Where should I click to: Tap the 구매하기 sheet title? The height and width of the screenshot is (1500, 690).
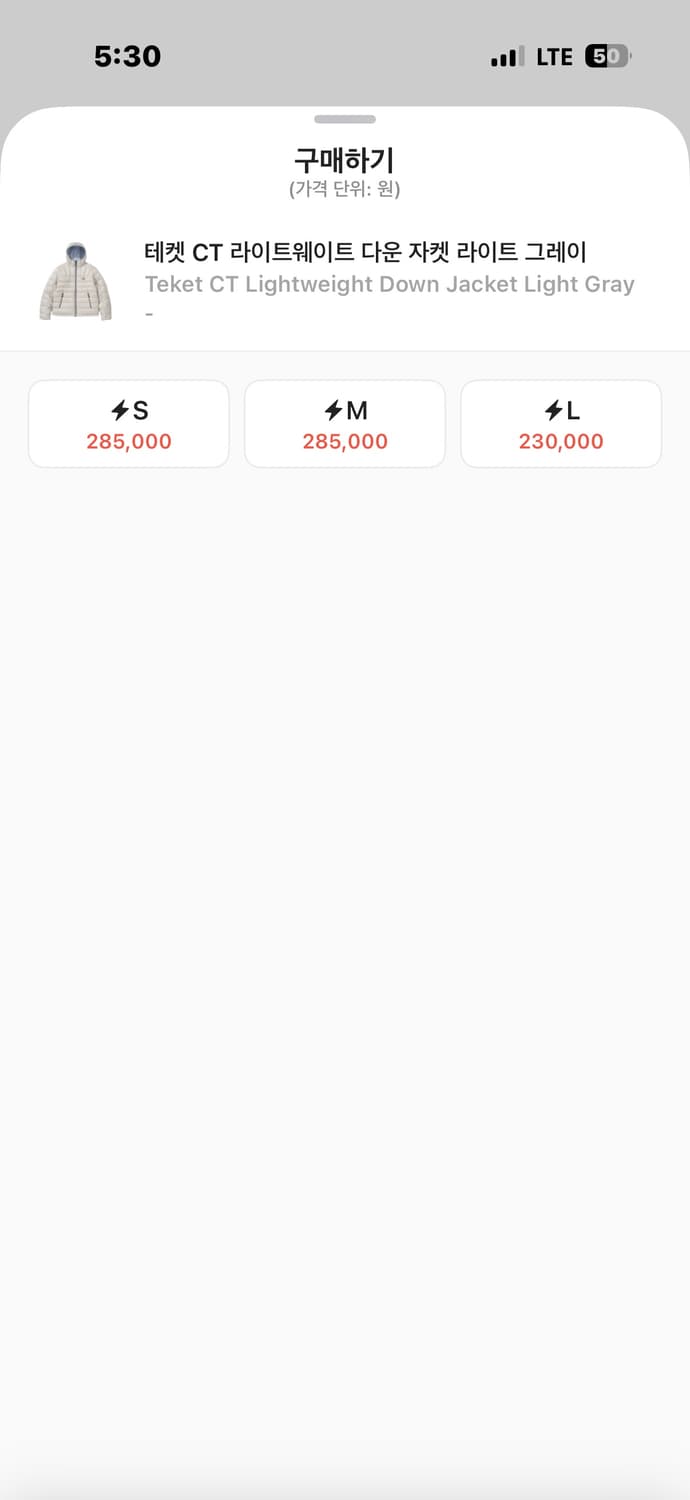coord(345,160)
